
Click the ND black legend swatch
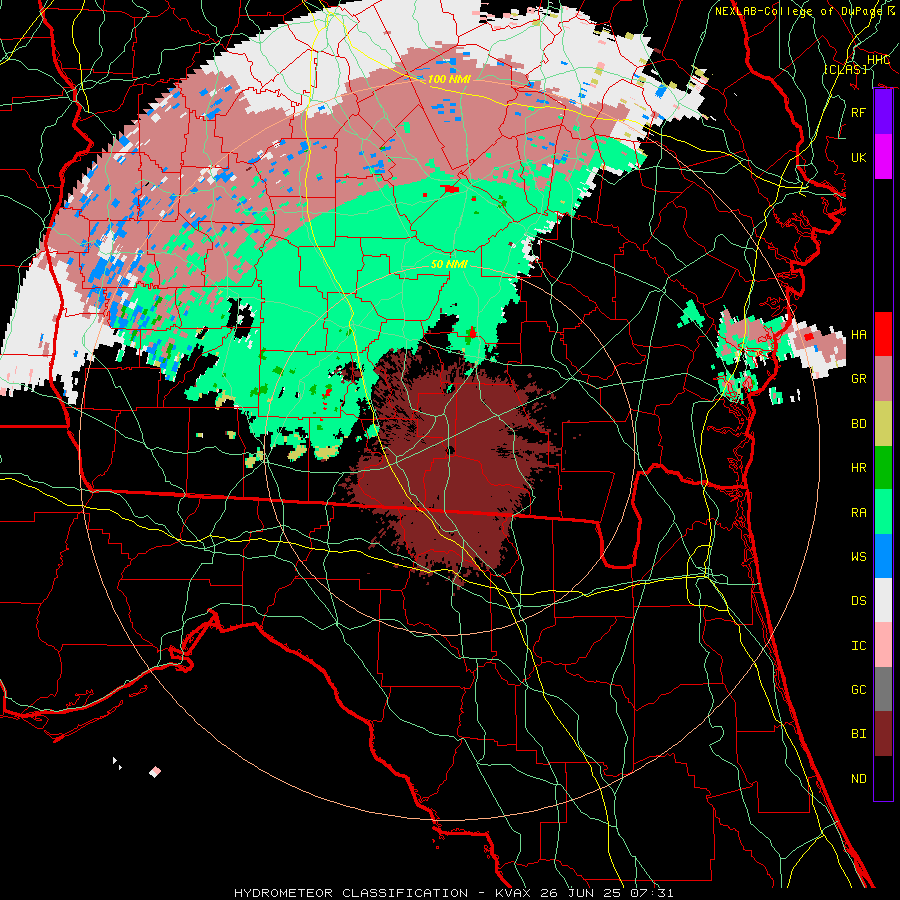tap(883, 778)
